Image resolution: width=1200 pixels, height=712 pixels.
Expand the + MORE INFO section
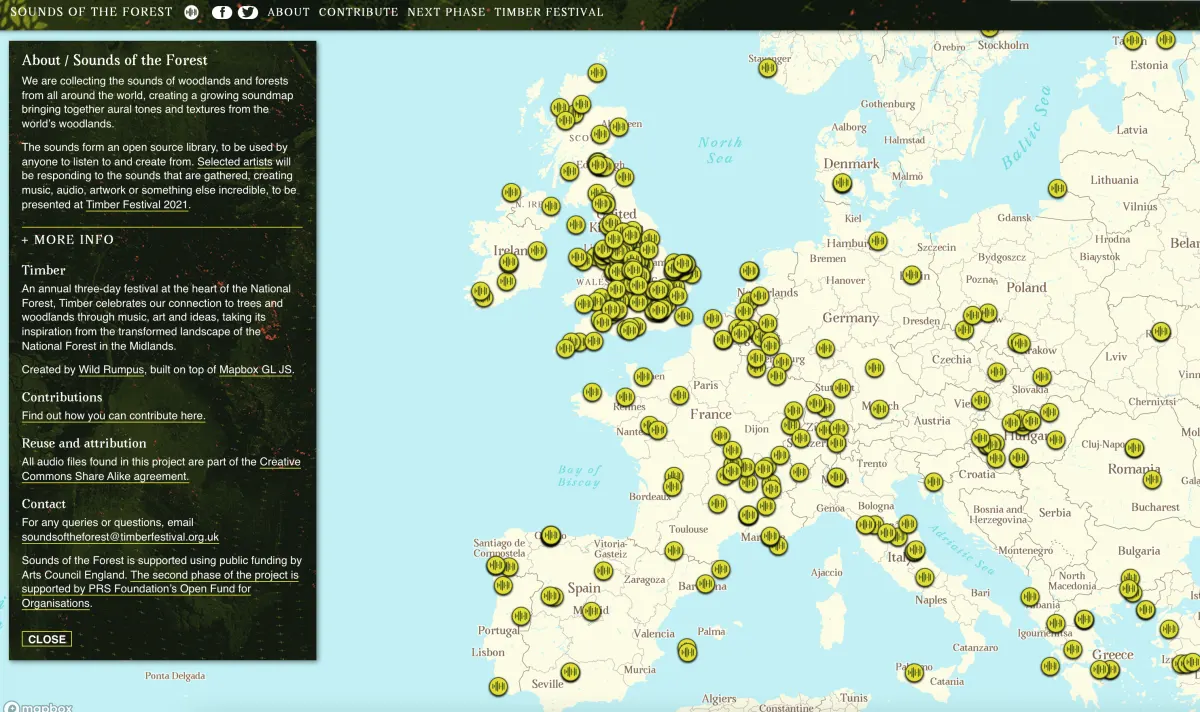tap(68, 240)
